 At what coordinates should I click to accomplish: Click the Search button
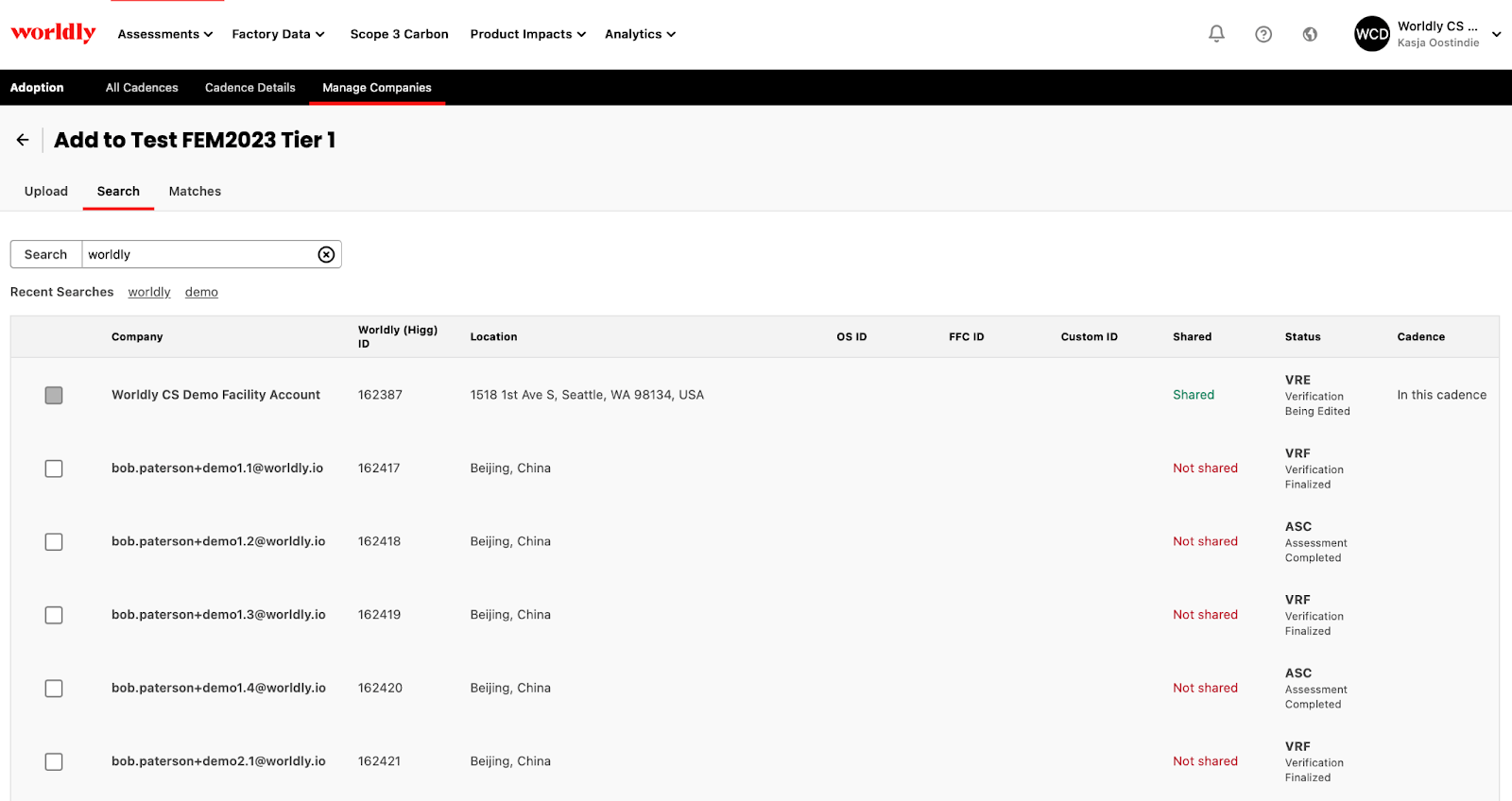click(x=45, y=254)
